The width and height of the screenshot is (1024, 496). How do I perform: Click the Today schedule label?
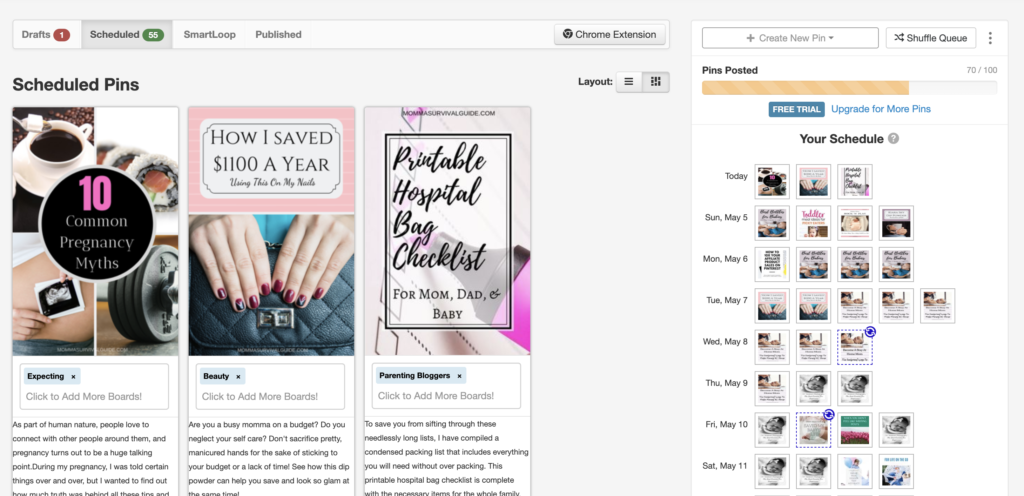(736, 176)
